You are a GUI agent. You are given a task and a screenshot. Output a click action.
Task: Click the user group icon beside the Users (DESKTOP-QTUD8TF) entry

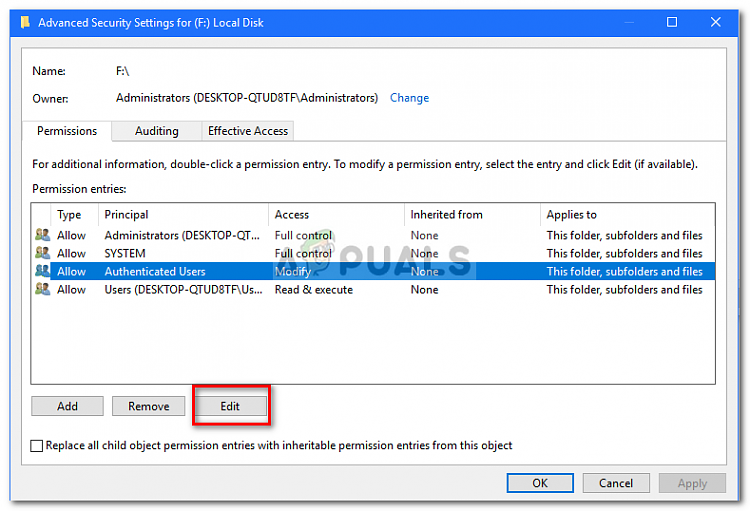pyautogui.click(x=42, y=289)
